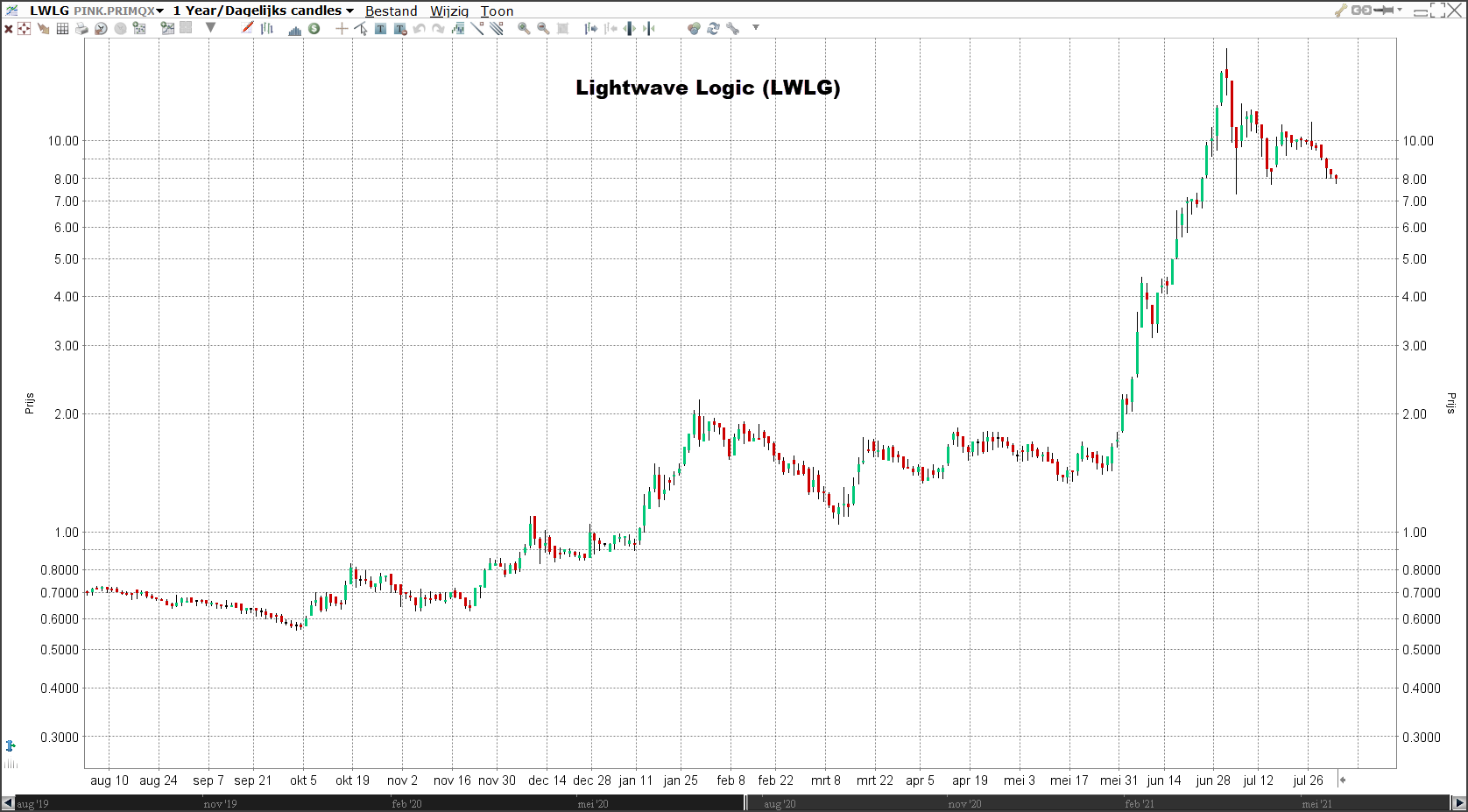This screenshot has width=1468, height=812.
Task: Click the red X icon in the toolbar
Action: coord(8,29)
